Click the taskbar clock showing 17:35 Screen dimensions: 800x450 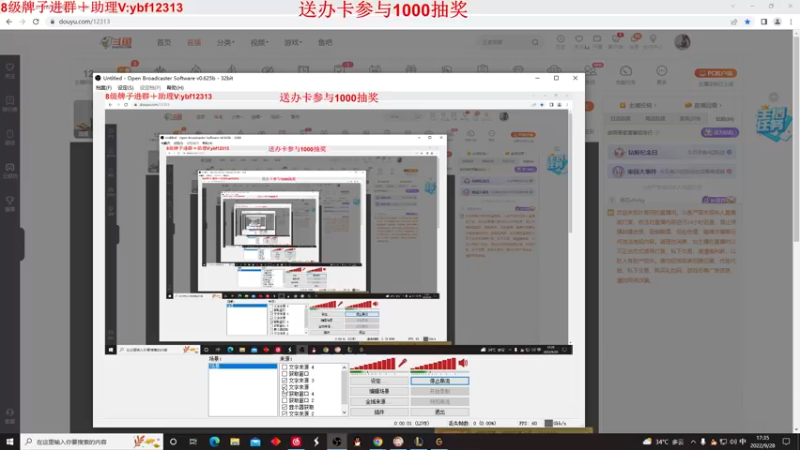pyautogui.click(x=761, y=441)
